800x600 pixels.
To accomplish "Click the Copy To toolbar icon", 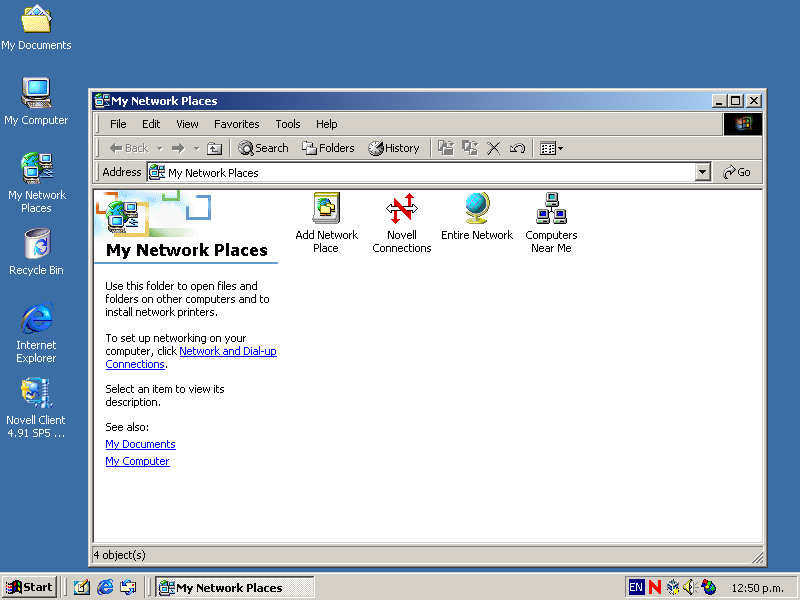I will coord(470,148).
